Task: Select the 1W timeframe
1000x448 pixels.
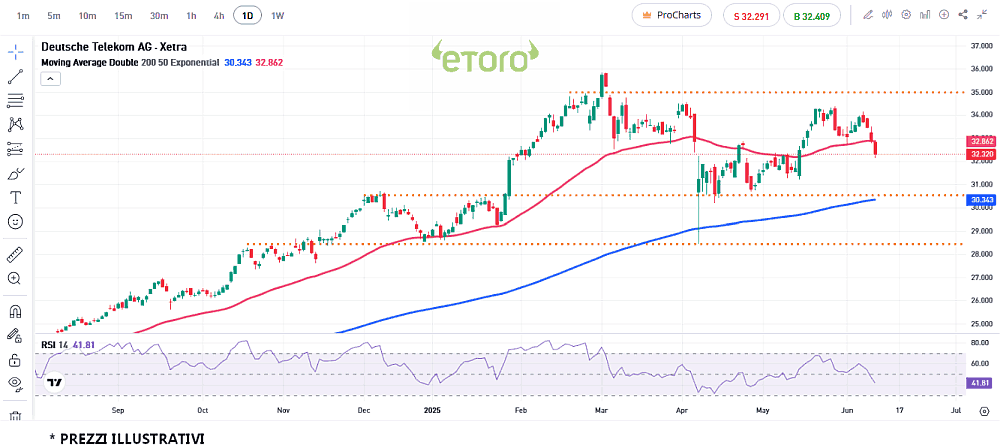Action: coord(277,16)
